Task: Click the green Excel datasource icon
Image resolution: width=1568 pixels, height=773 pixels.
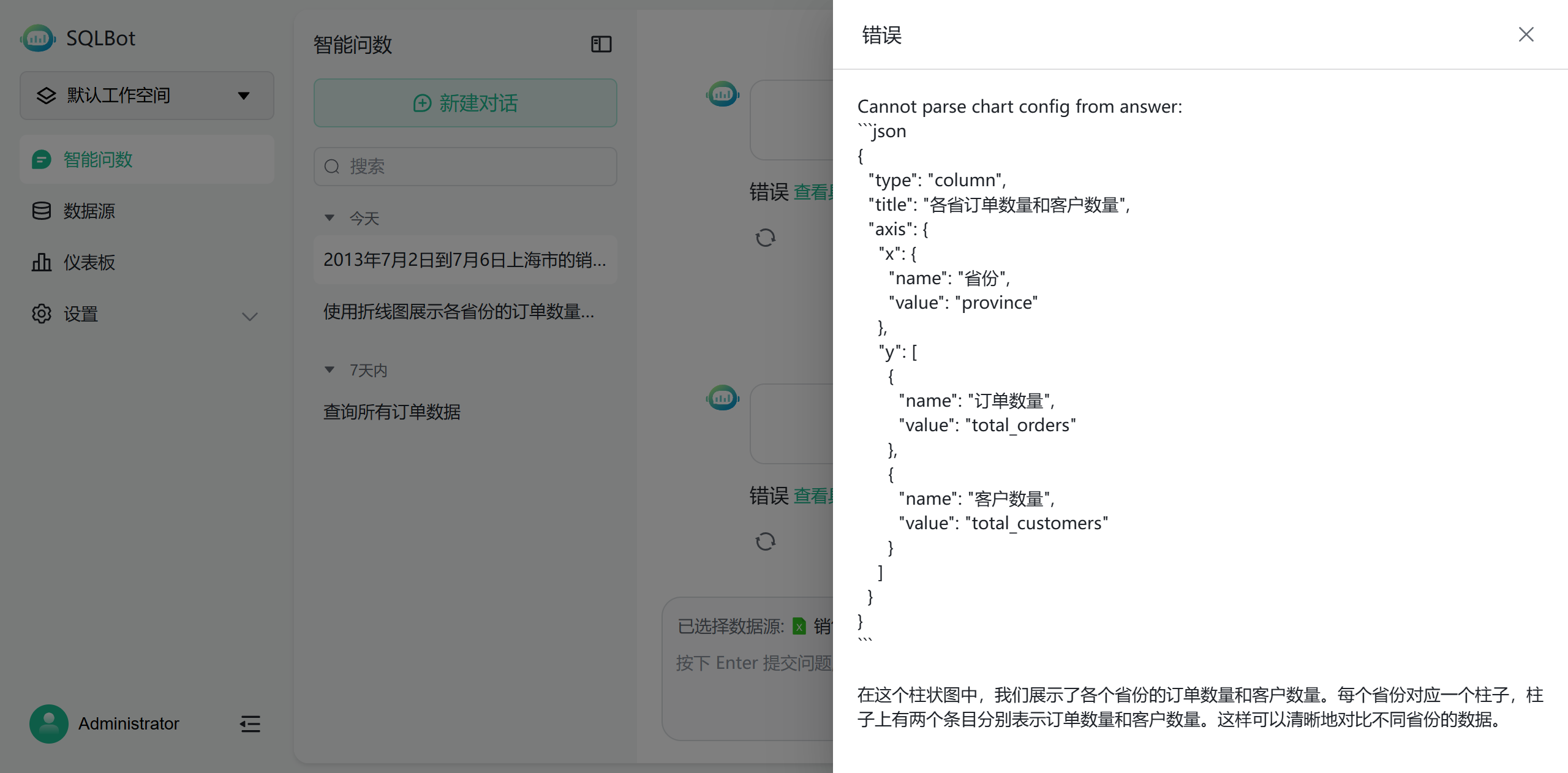Action: (800, 627)
